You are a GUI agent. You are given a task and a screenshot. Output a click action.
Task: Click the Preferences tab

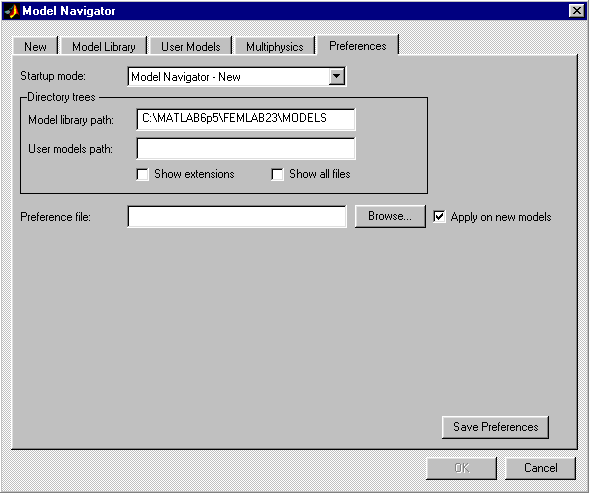[x=358, y=45]
